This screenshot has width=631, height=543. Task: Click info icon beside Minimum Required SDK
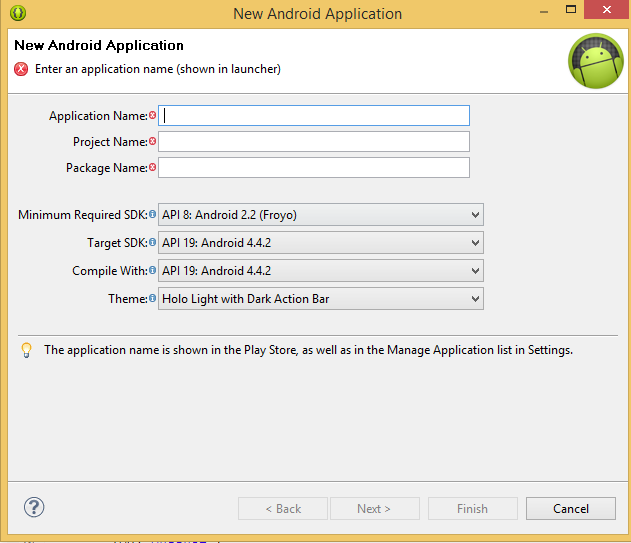[153, 214]
